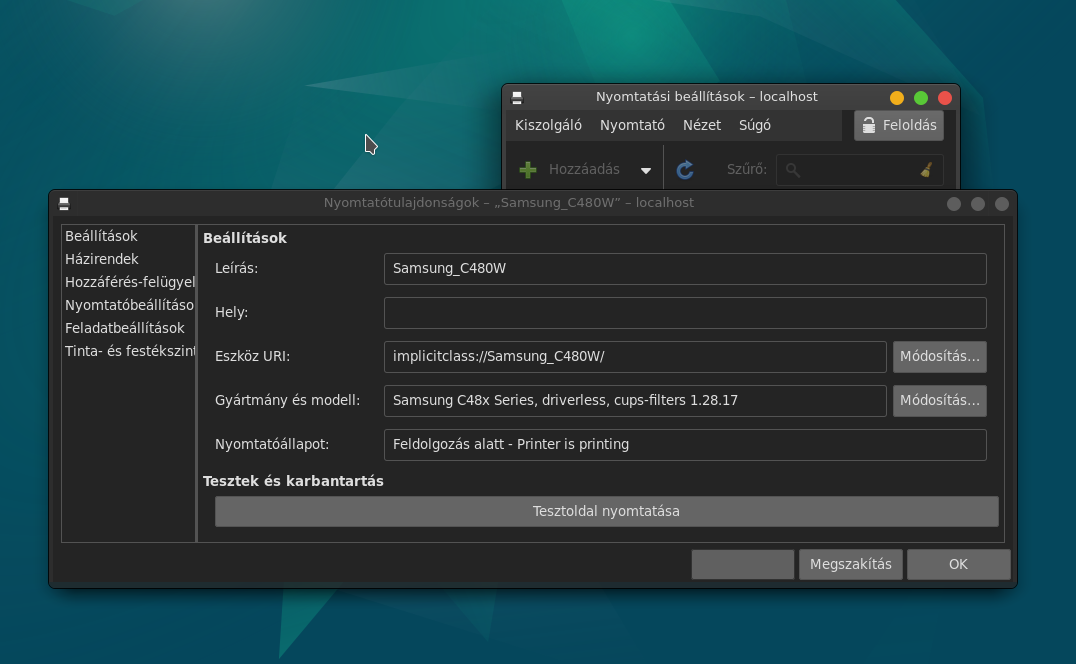This screenshot has width=1076, height=664.
Task: Select Nyomtatóbeállítások in the sidebar
Action: click(128, 305)
